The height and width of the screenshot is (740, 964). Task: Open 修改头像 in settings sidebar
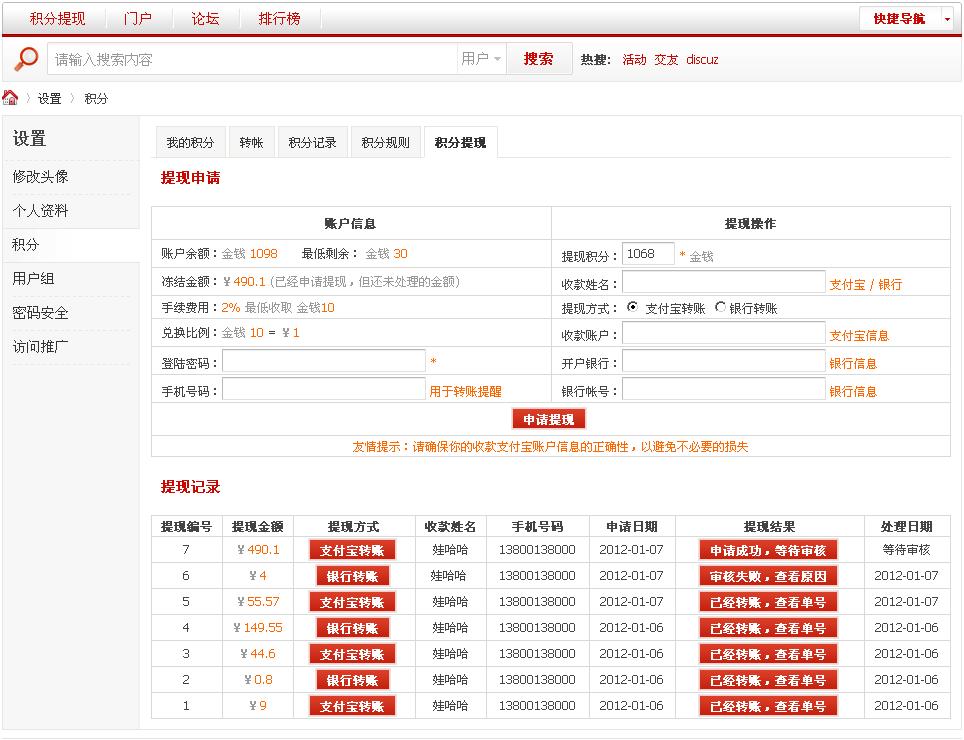[41, 177]
